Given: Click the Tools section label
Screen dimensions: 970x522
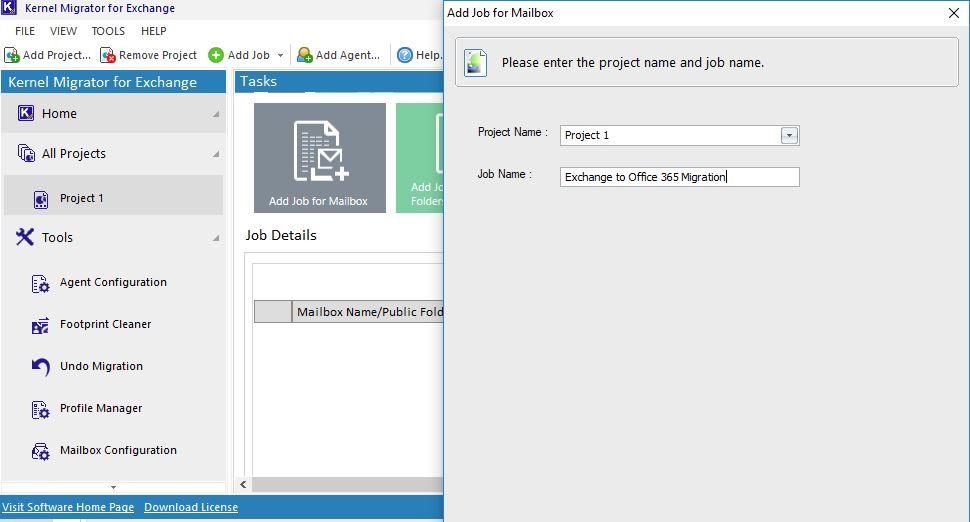Looking at the screenshot, I should click(x=58, y=237).
